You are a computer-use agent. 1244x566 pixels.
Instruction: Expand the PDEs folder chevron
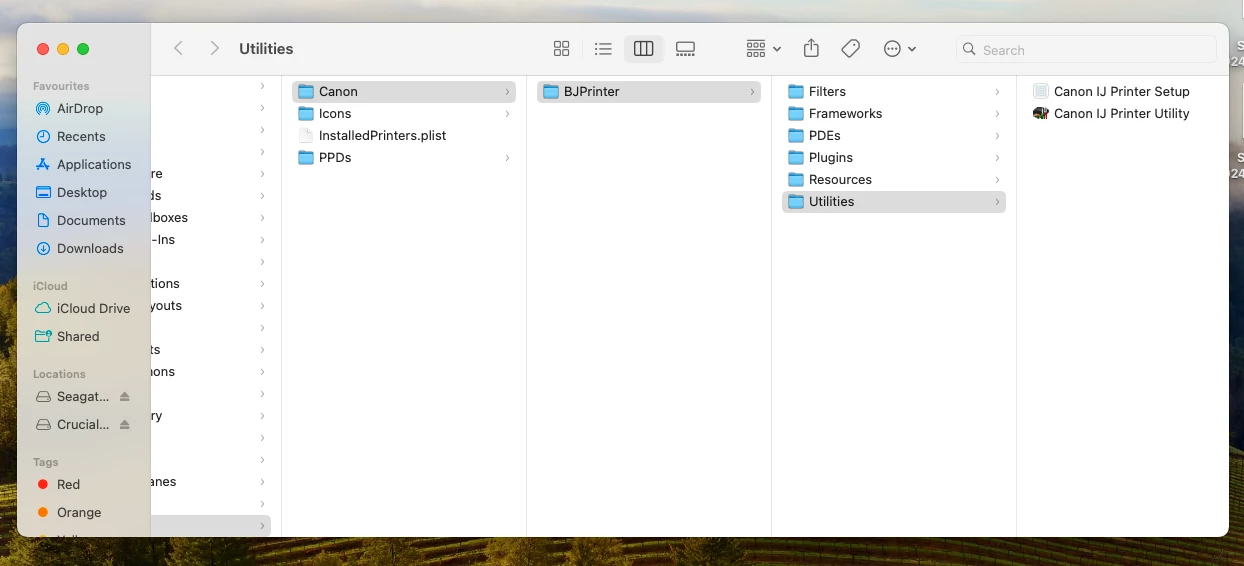click(997, 136)
